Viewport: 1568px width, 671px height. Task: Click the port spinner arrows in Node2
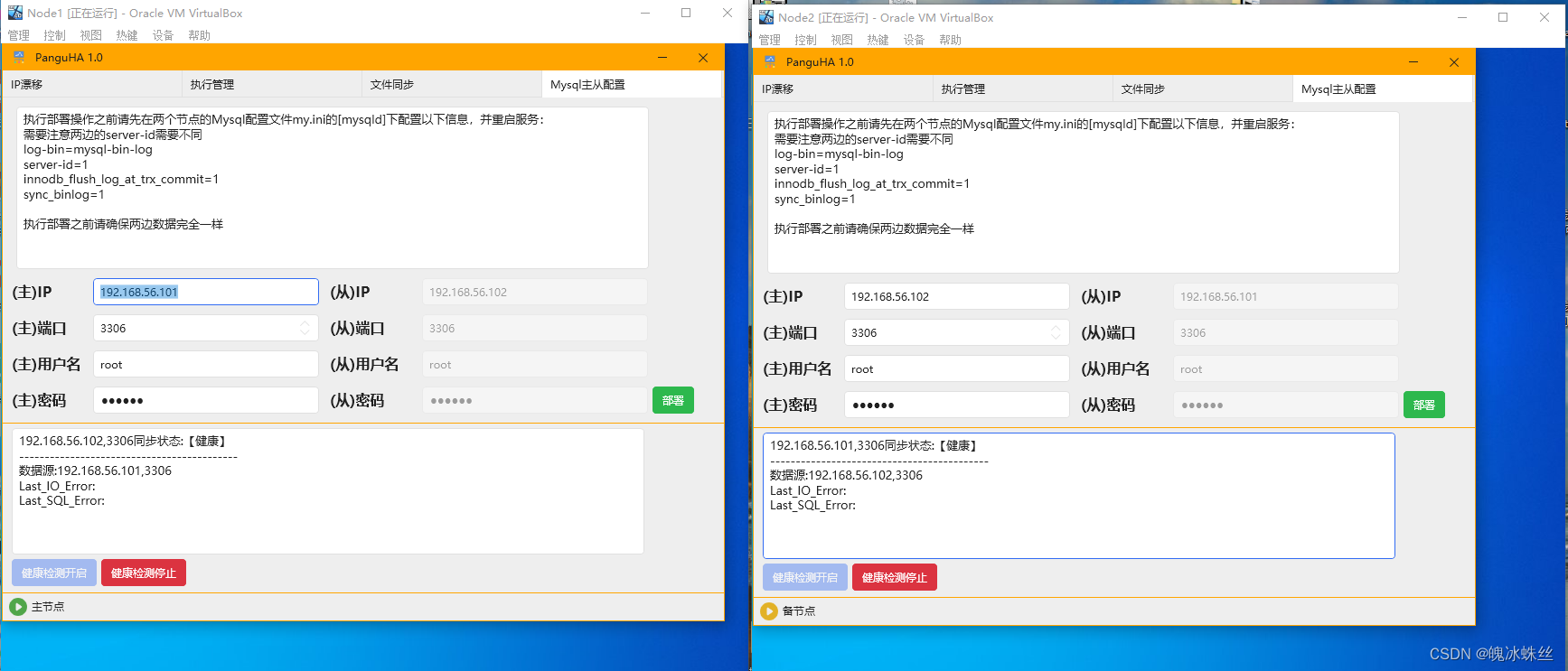1056,332
